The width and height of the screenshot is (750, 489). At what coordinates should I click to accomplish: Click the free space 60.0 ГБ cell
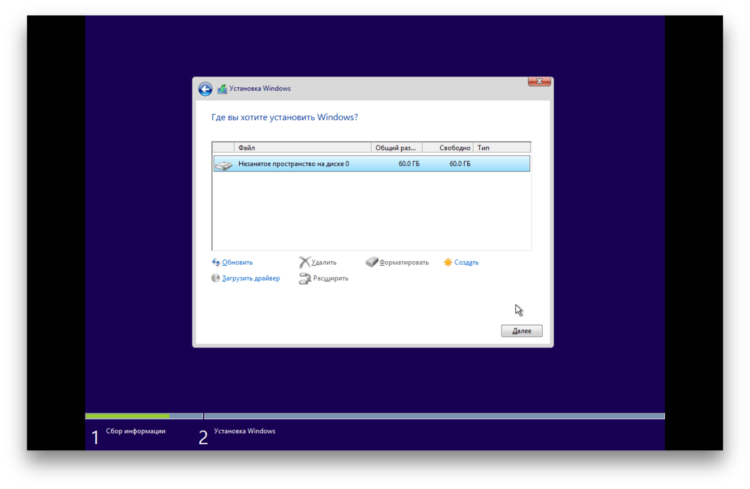click(x=460, y=164)
